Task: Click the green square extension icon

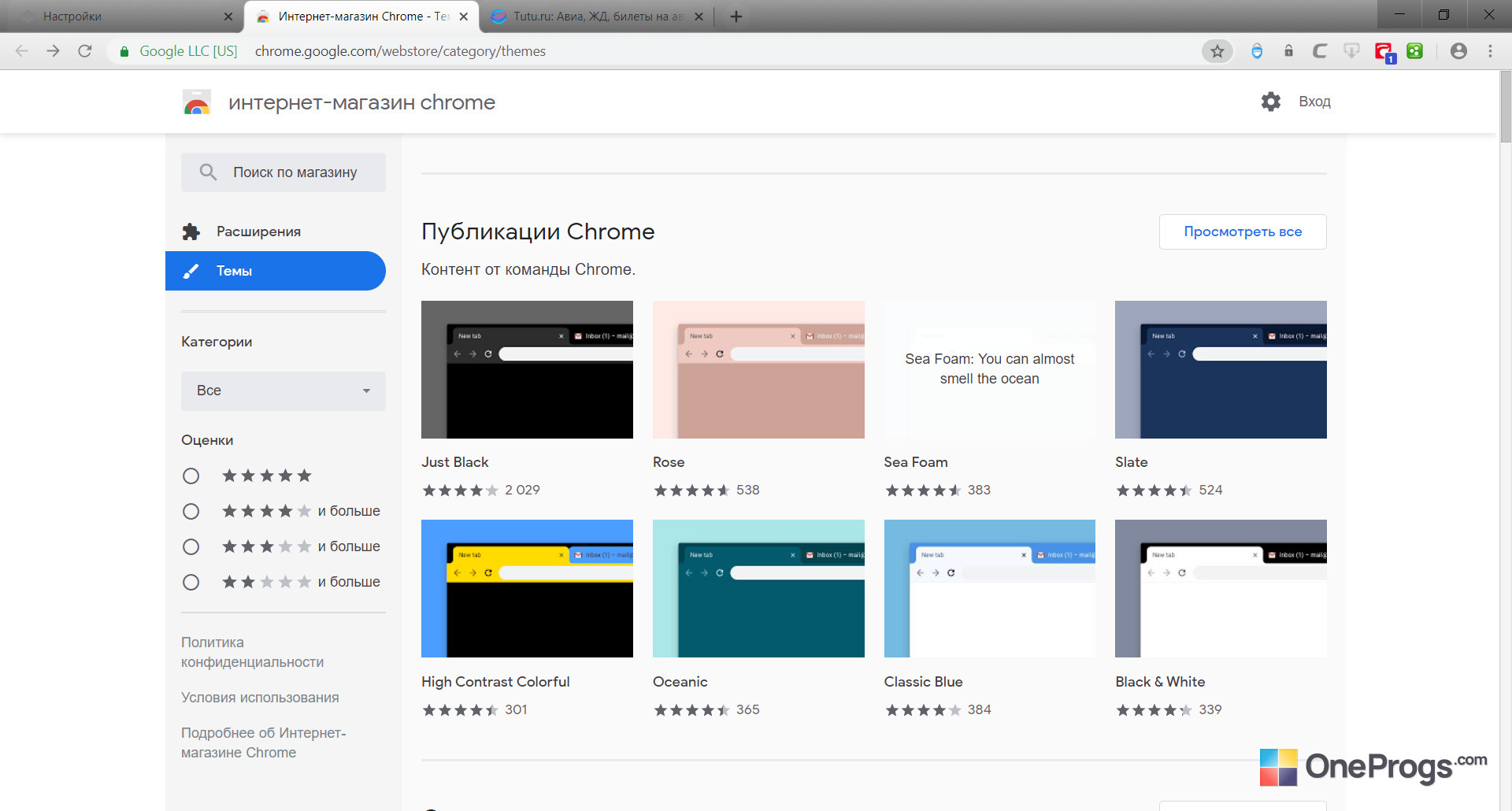Action: click(x=1415, y=51)
